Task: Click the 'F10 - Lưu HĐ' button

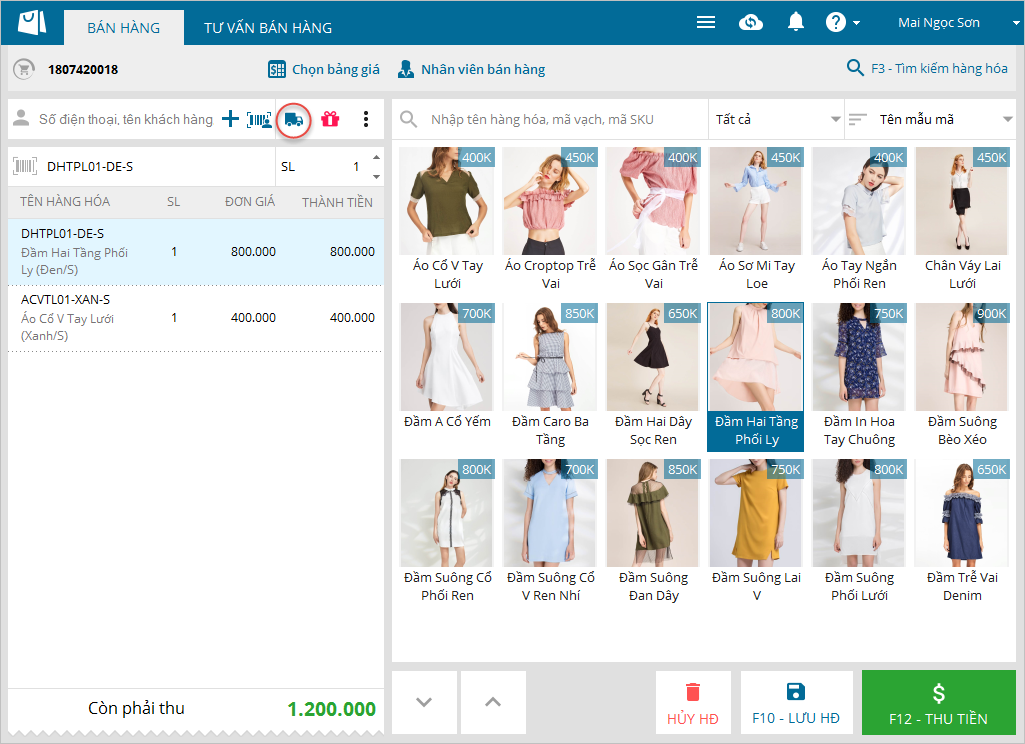Action: (x=796, y=704)
